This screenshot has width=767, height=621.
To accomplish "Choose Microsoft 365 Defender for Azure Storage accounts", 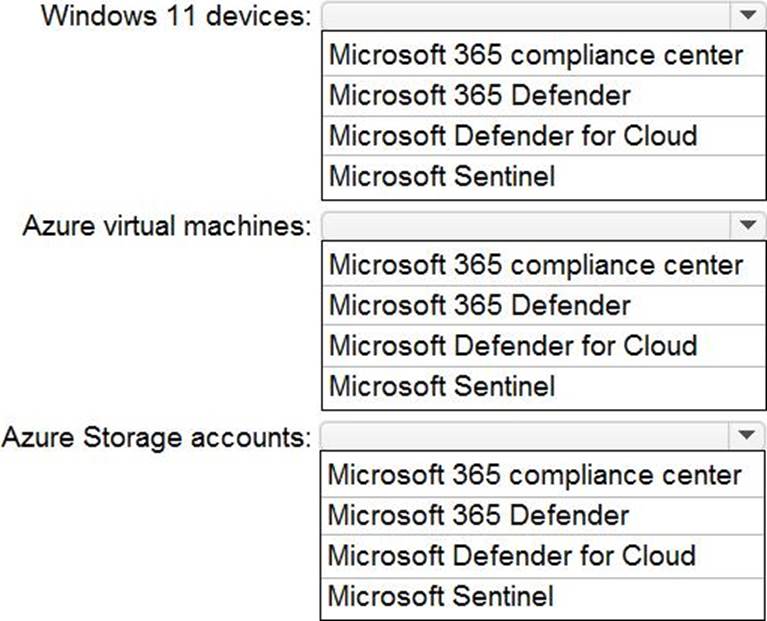I will pyautogui.click(x=479, y=515).
